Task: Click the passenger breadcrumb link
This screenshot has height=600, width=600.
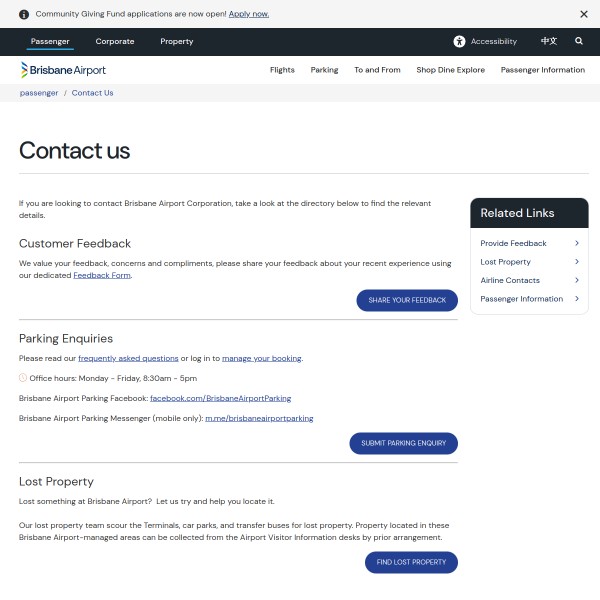Action: point(39,93)
